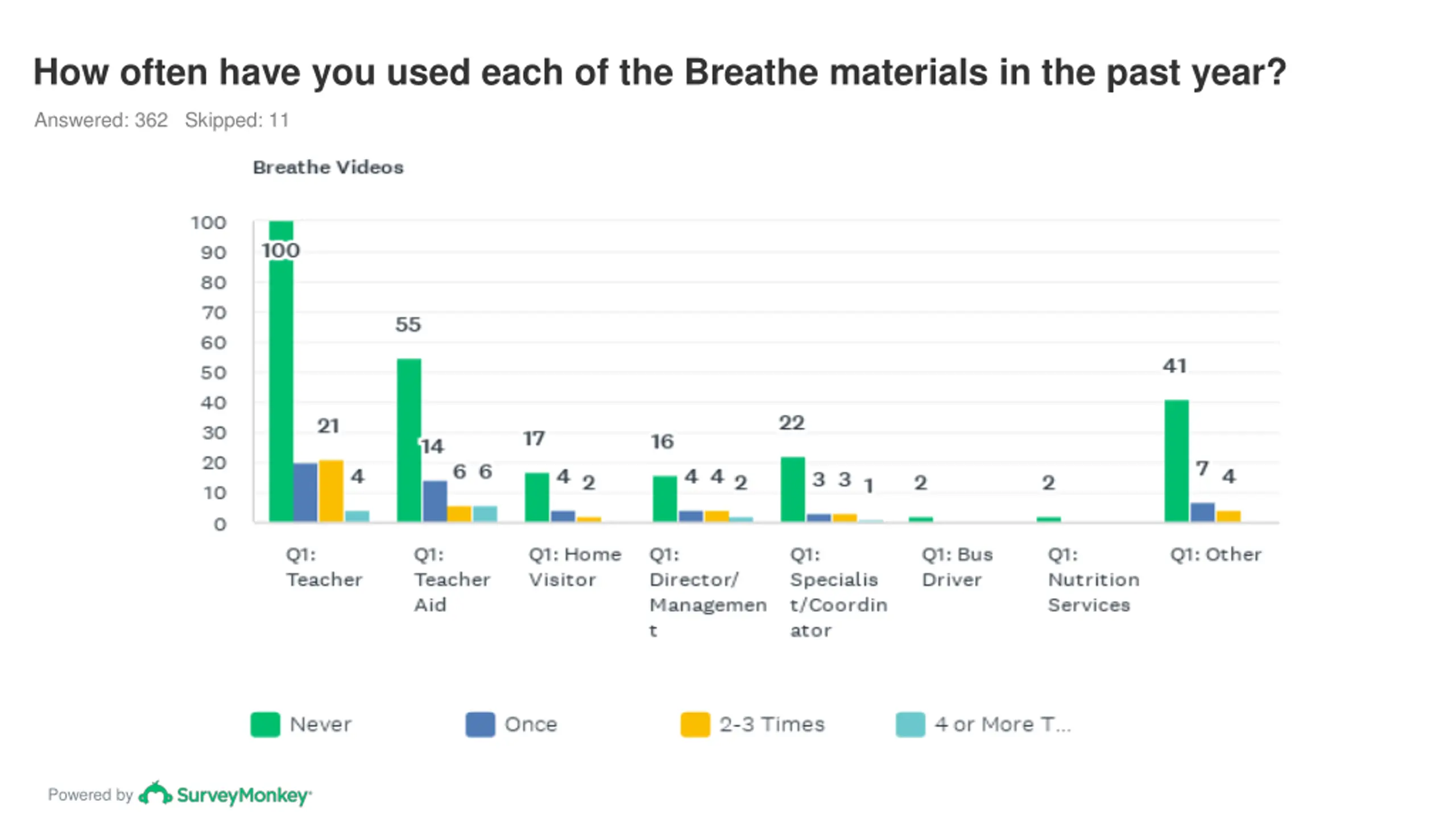The width and height of the screenshot is (1456, 819).
Task: Click the Other Never bar labeled 41
Action: click(x=1177, y=461)
